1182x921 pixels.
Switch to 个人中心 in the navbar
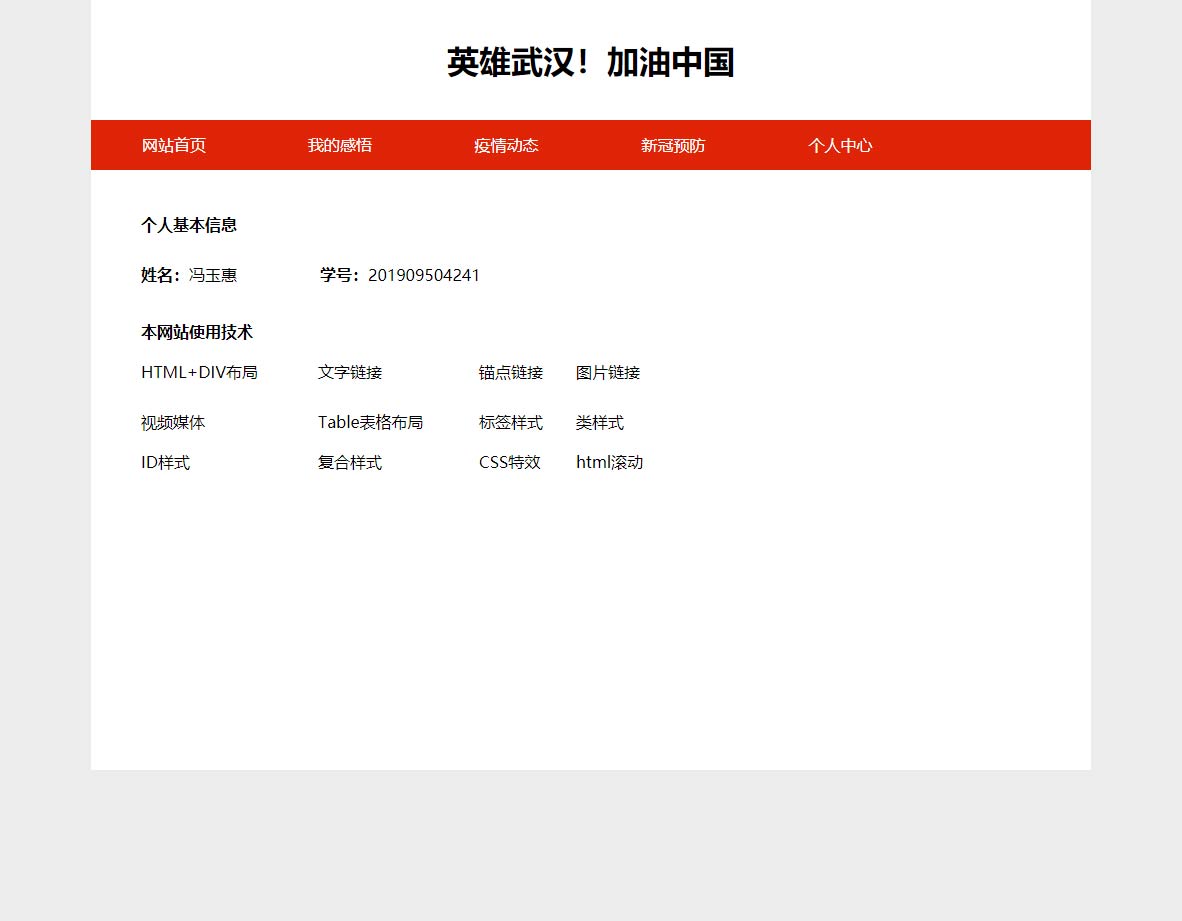click(x=840, y=145)
